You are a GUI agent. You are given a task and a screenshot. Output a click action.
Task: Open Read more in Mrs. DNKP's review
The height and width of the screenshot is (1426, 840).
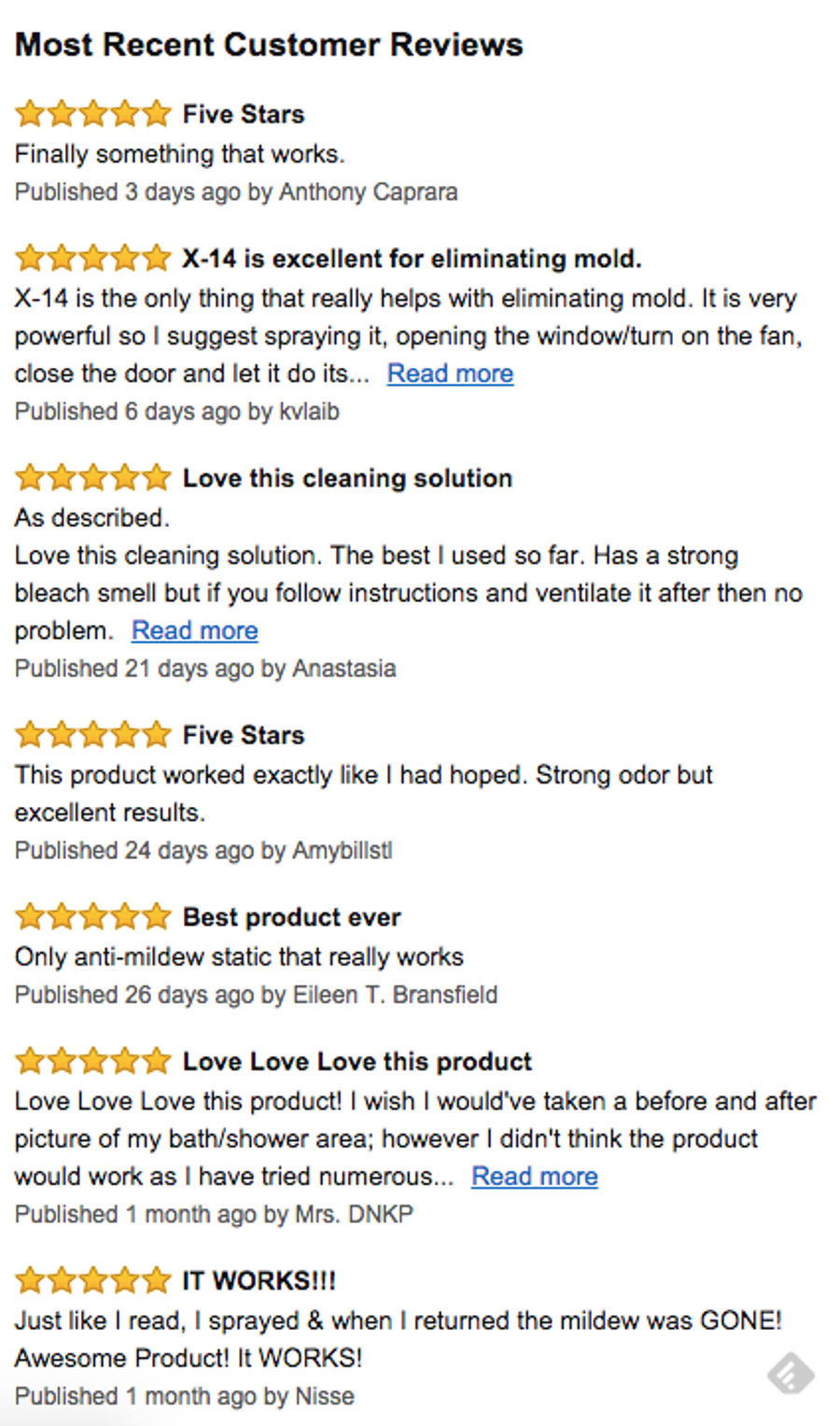[x=534, y=1177]
